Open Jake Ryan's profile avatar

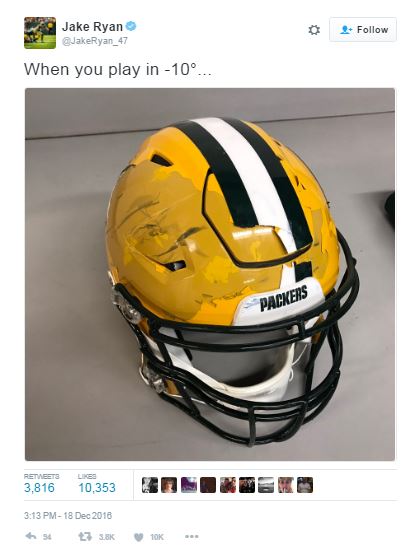(x=40, y=33)
